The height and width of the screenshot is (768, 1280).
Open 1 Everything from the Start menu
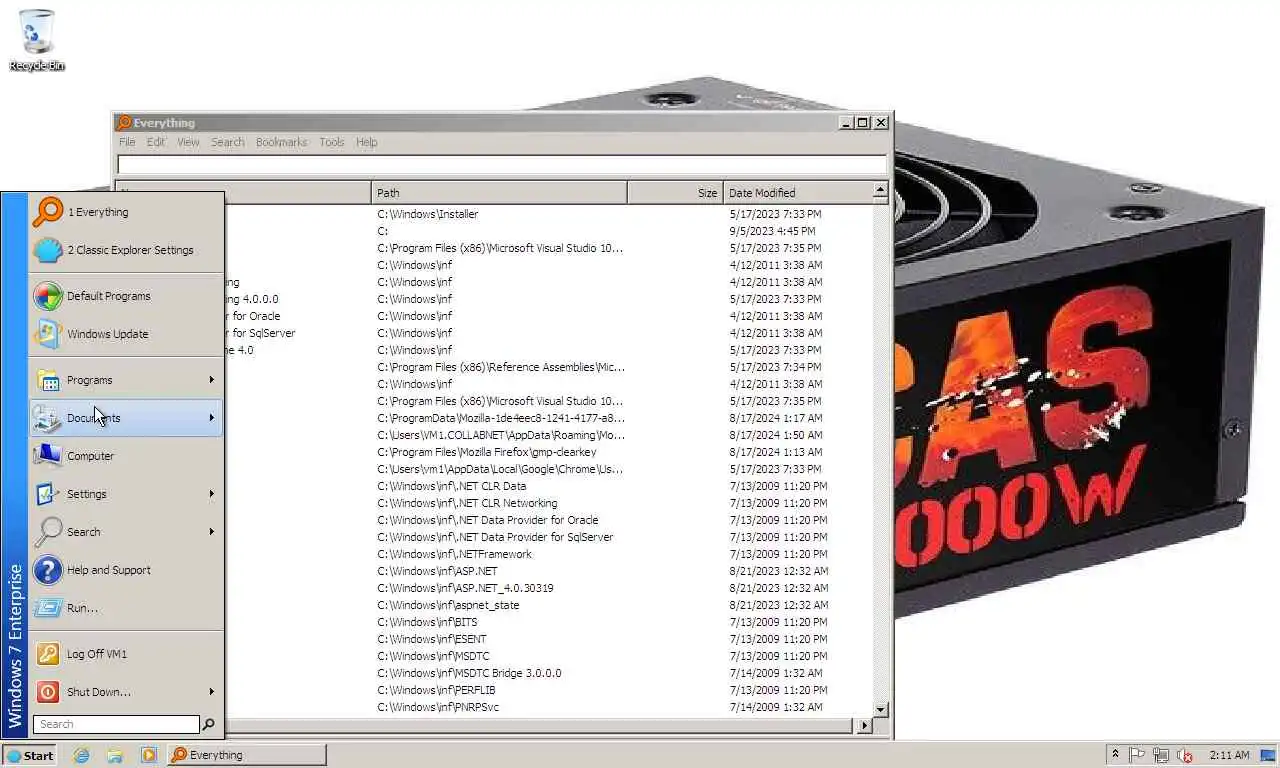click(125, 212)
